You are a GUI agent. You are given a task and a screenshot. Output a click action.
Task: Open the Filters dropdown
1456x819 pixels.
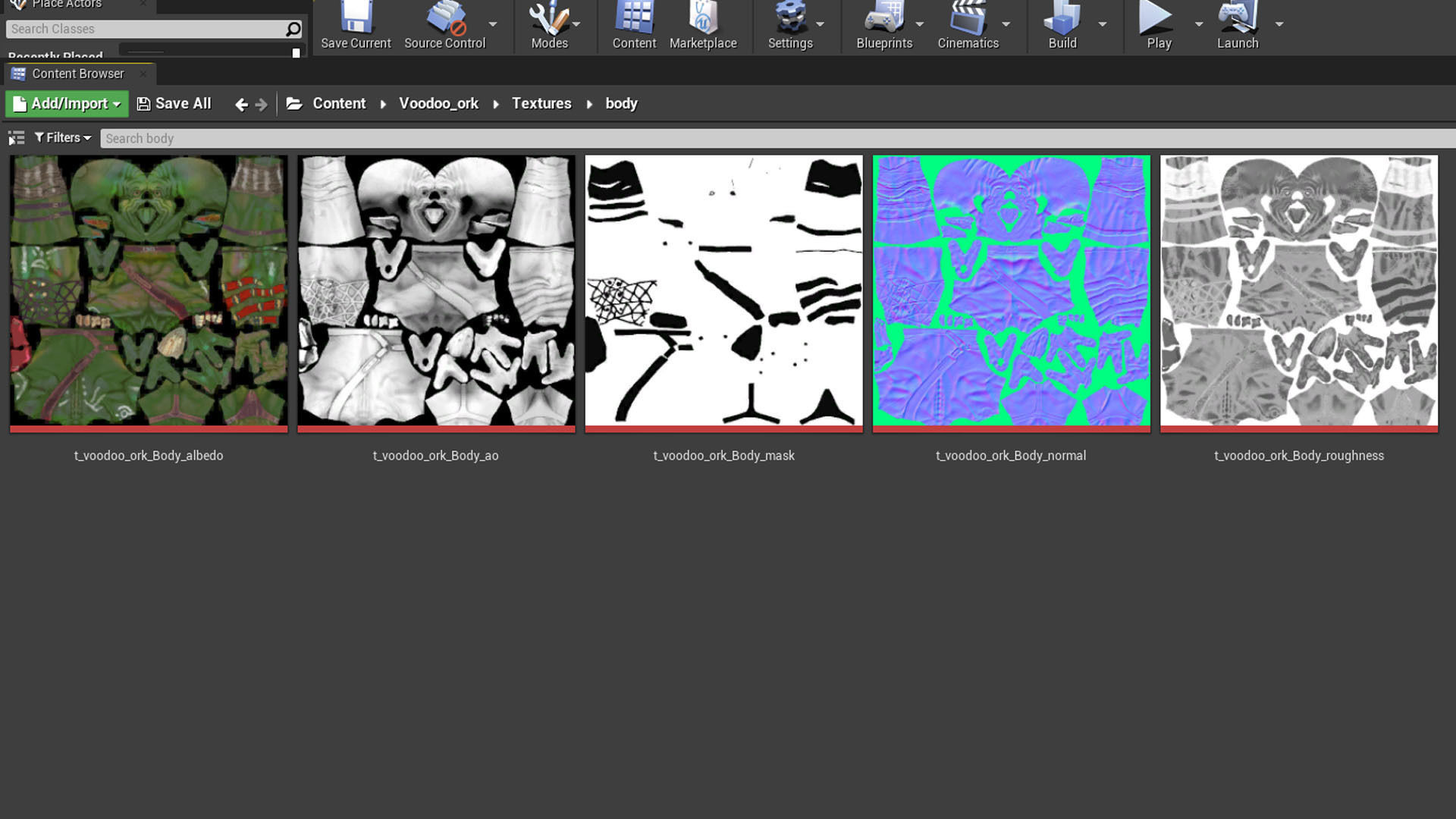pyautogui.click(x=63, y=138)
